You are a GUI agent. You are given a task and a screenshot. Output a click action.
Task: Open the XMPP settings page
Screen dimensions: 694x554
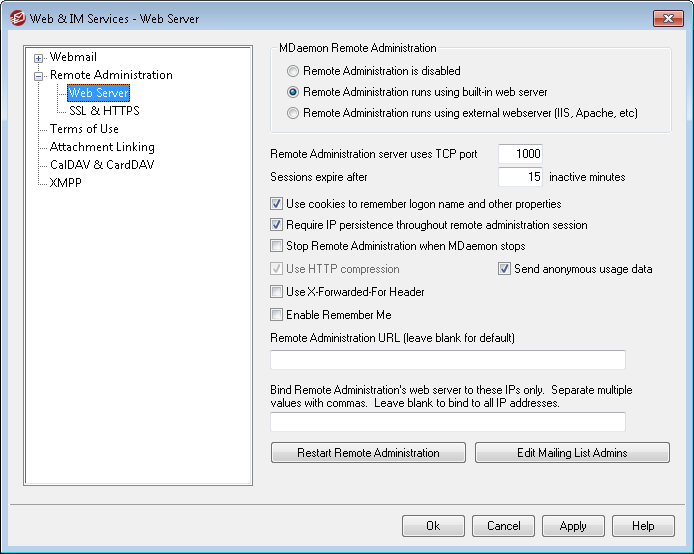click(66, 183)
